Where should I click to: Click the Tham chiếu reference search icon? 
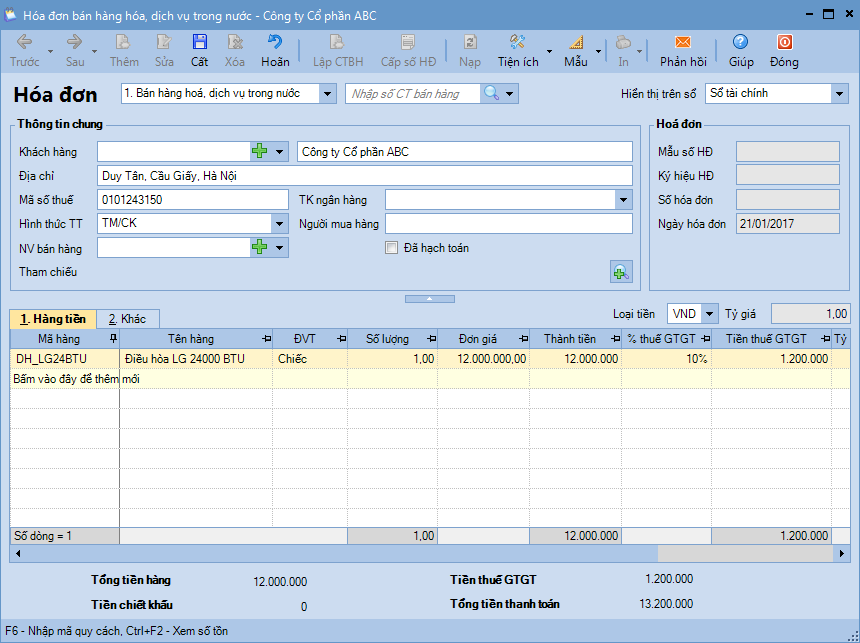tap(621, 272)
